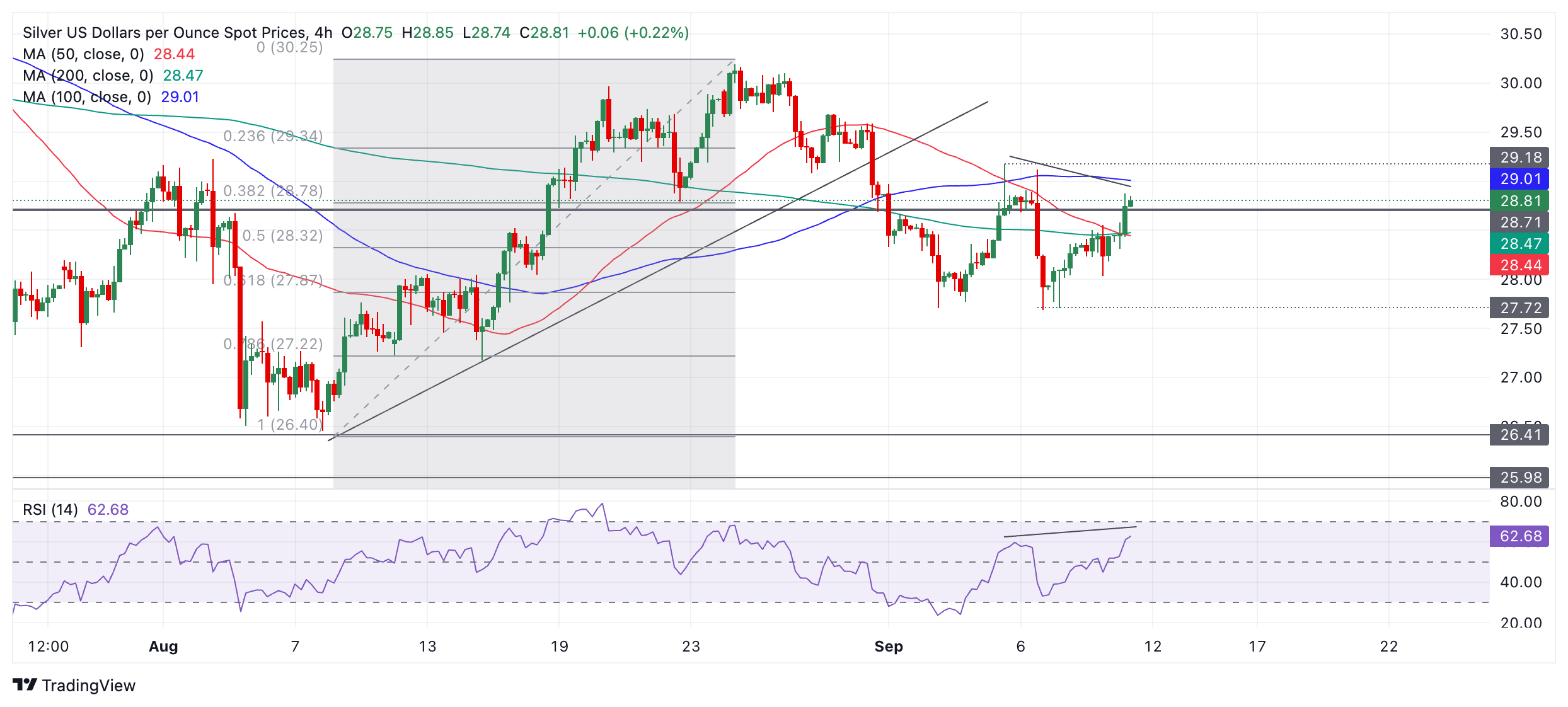
Task: Select the MA 200 indicator label
Action: coord(88,76)
